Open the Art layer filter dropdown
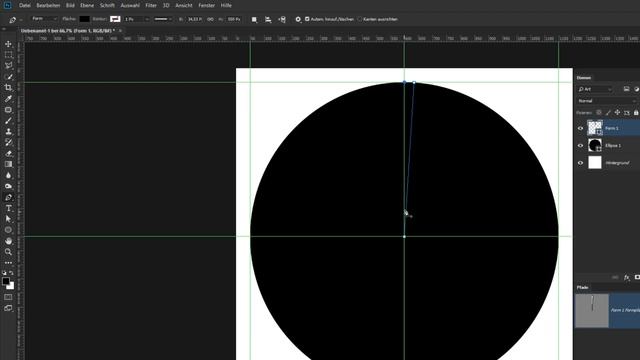Image resolution: width=640 pixels, height=360 pixels. pos(596,89)
